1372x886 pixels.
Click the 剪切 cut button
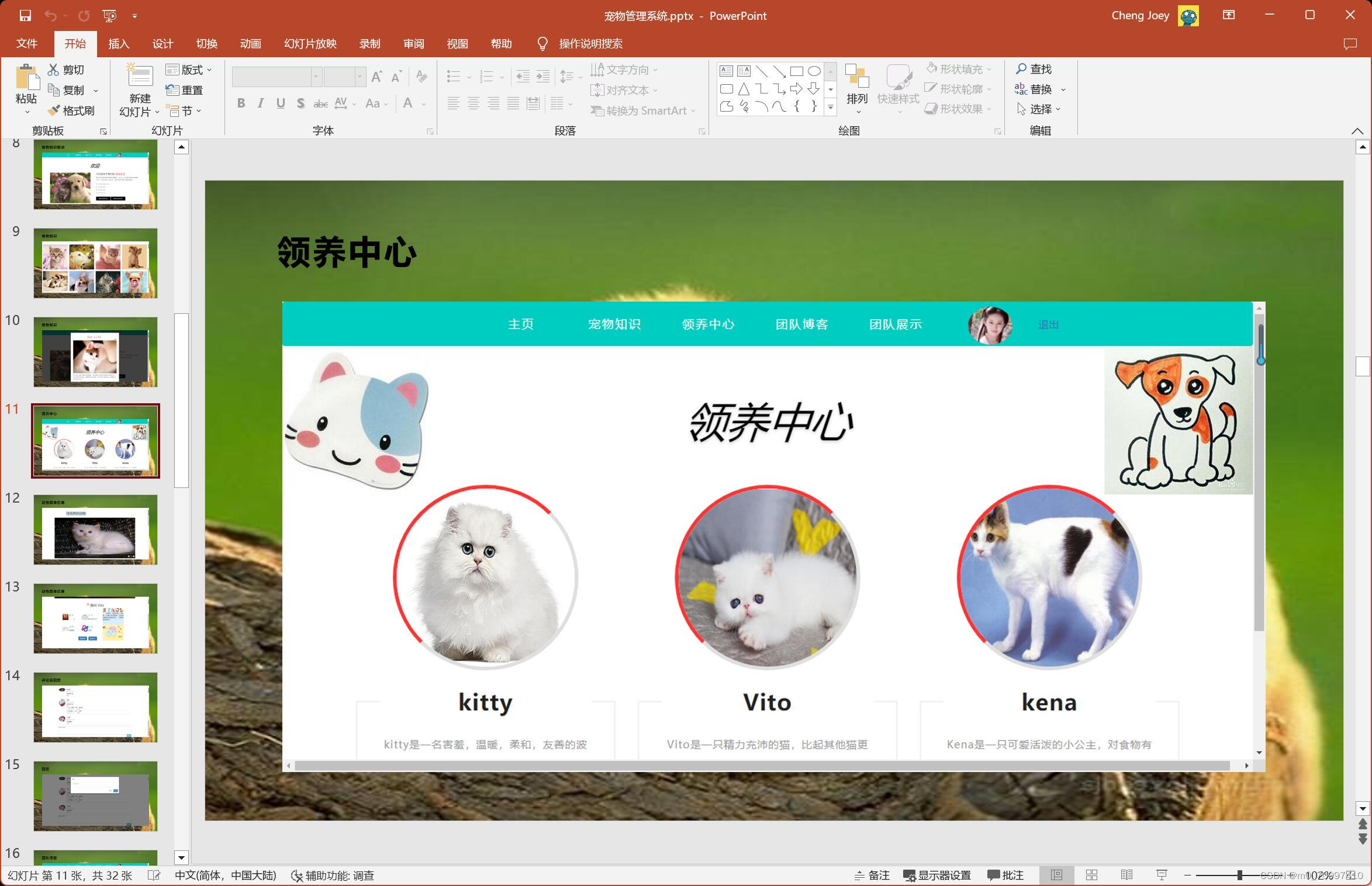click(x=67, y=70)
